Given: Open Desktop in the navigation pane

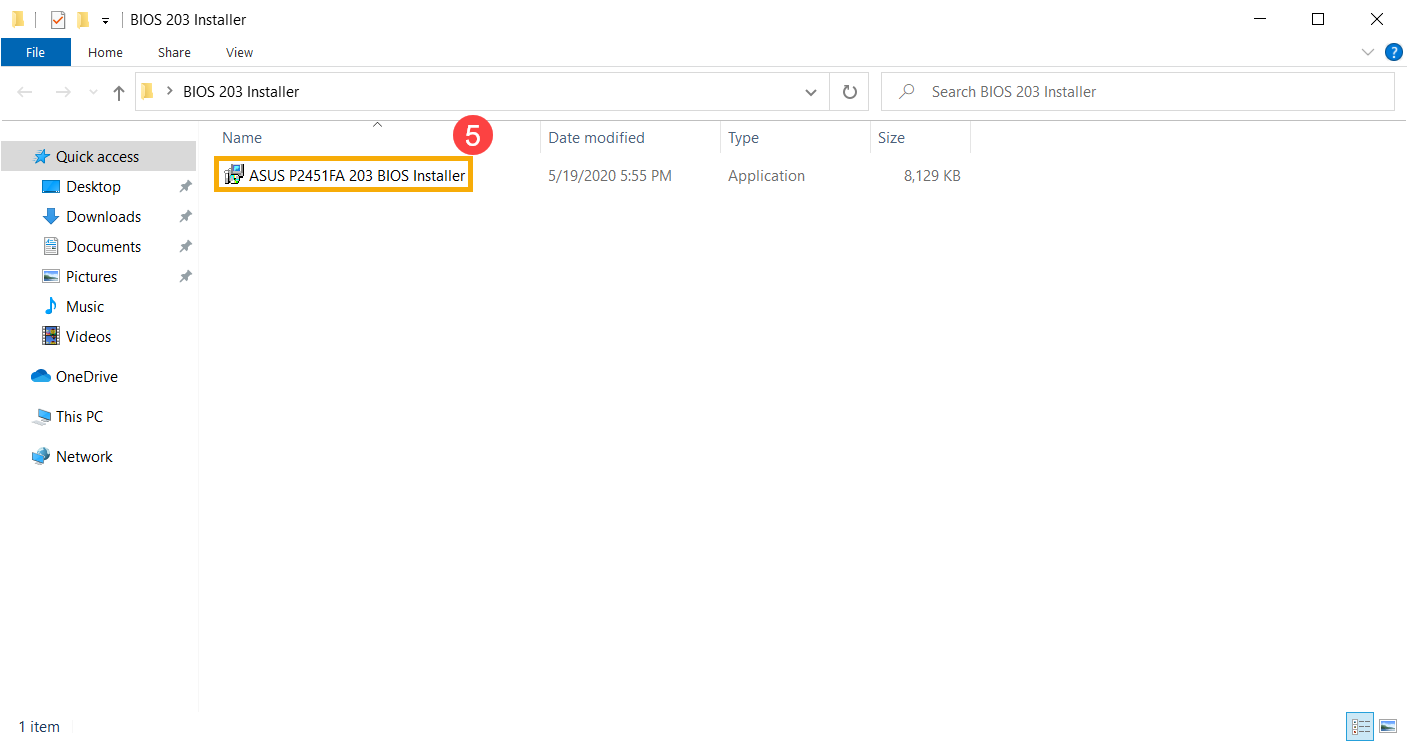Looking at the screenshot, I should click(x=93, y=187).
